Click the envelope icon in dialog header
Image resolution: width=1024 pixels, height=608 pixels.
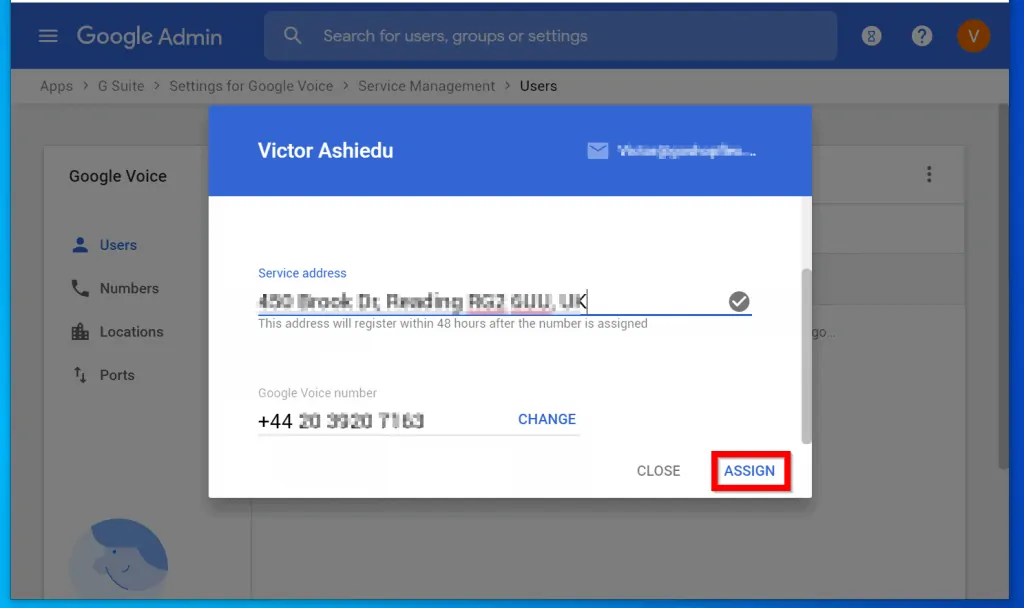(x=598, y=151)
